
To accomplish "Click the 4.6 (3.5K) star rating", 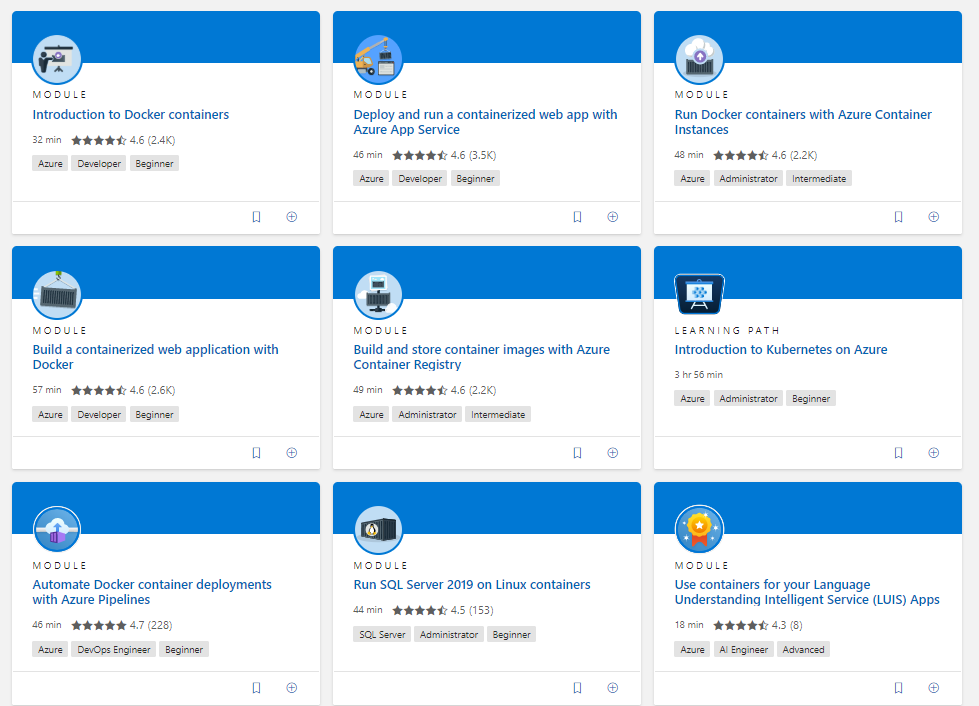I will pyautogui.click(x=445, y=155).
